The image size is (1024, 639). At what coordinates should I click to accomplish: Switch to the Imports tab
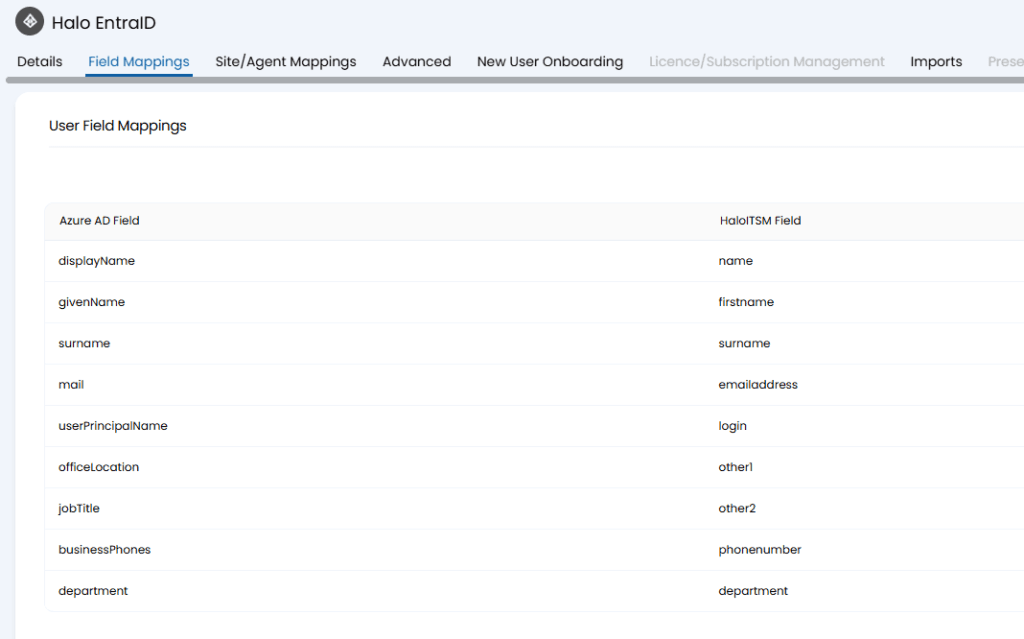pos(936,62)
